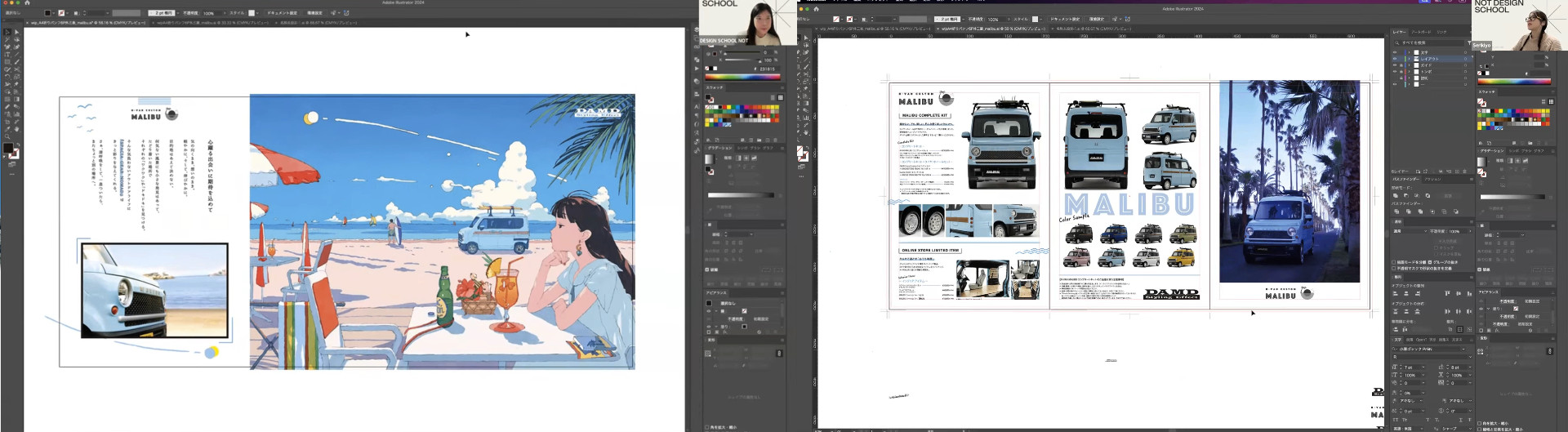Select the Rectangle tool in left window
This screenshot has height=432, width=1568.
(7, 62)
